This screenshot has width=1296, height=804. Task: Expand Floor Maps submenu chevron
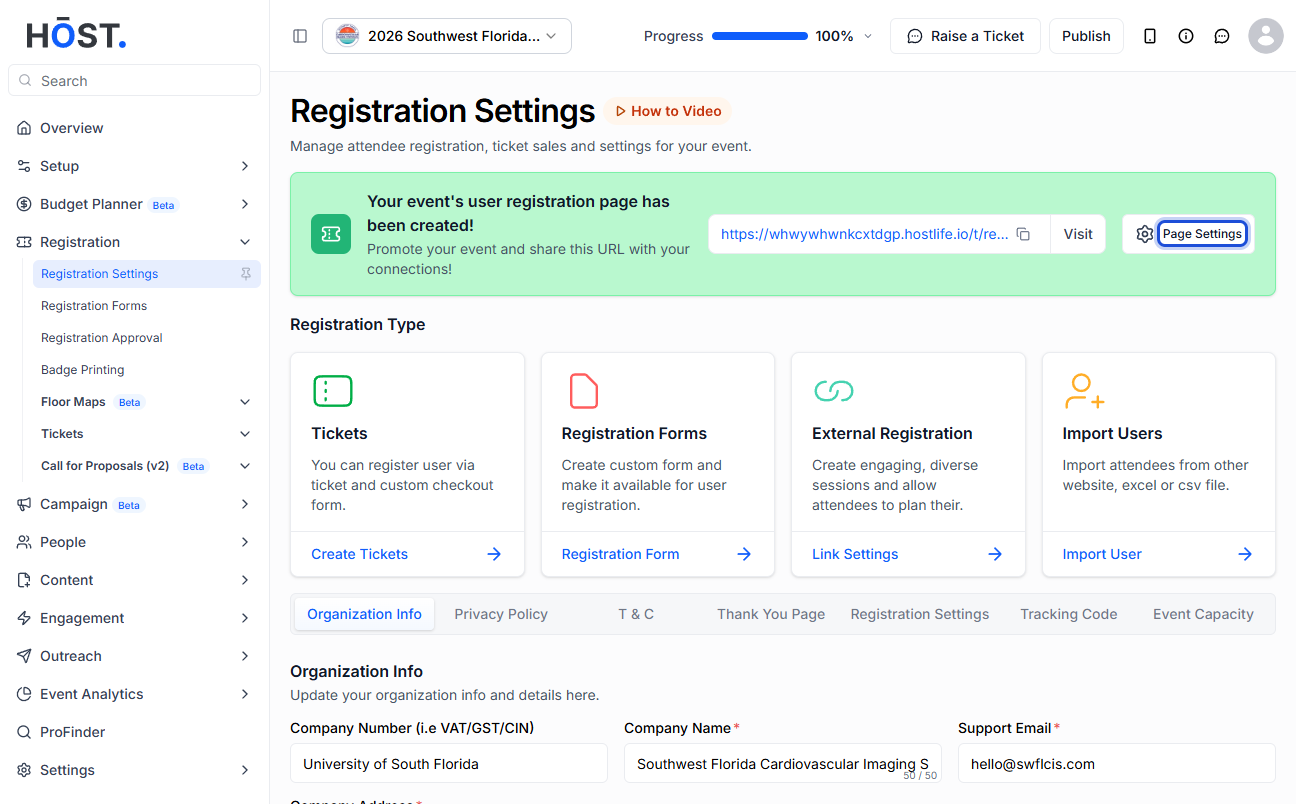245,402
